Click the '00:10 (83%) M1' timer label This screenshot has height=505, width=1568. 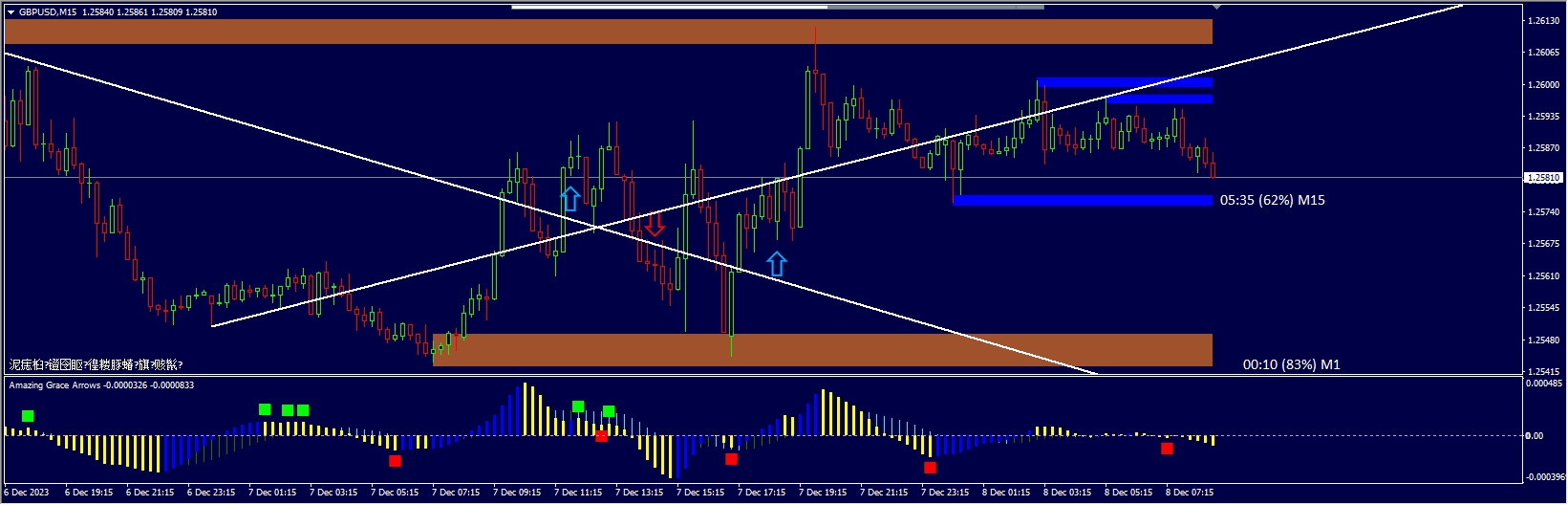point(1291,364)
